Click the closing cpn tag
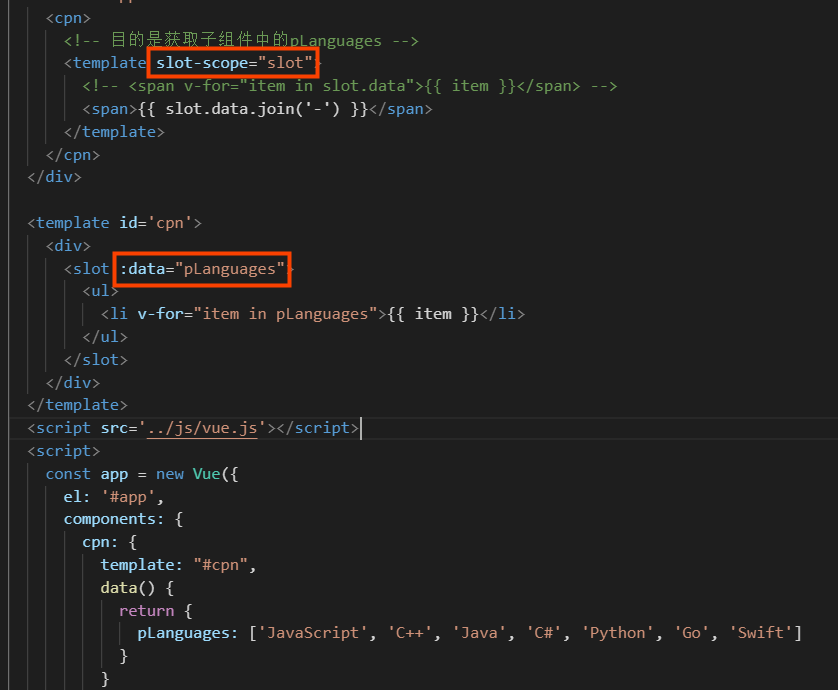 [73, 155]
